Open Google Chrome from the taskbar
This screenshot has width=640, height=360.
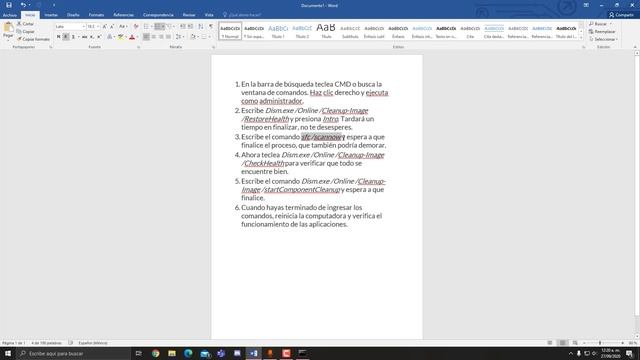coord(156,353)
